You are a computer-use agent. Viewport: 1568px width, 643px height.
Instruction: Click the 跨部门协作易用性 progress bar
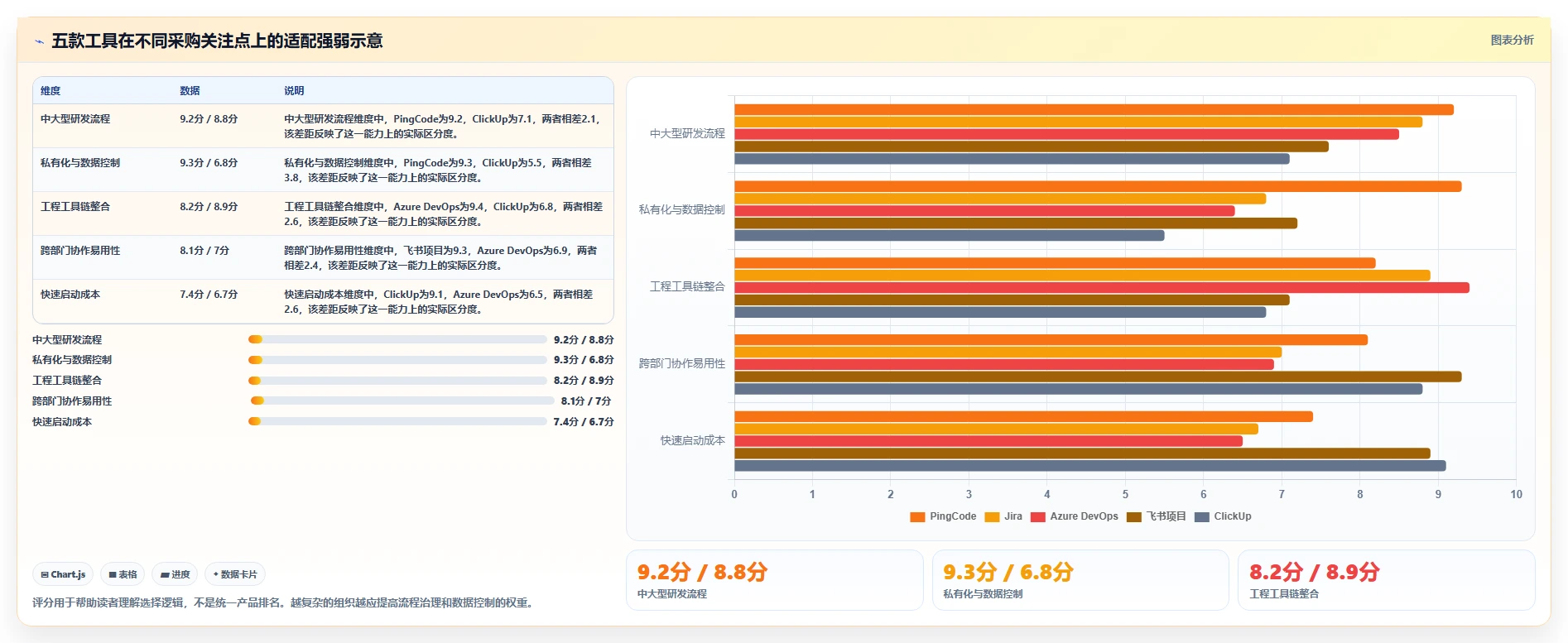coord(402,401)
